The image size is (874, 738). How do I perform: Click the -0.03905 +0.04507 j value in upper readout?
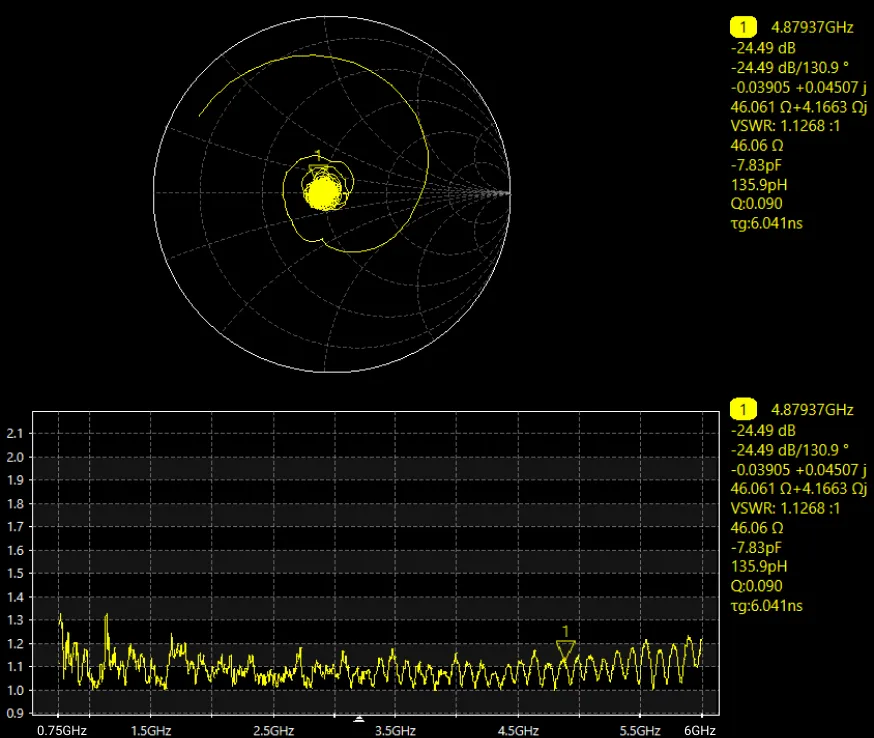coord(798,88)
